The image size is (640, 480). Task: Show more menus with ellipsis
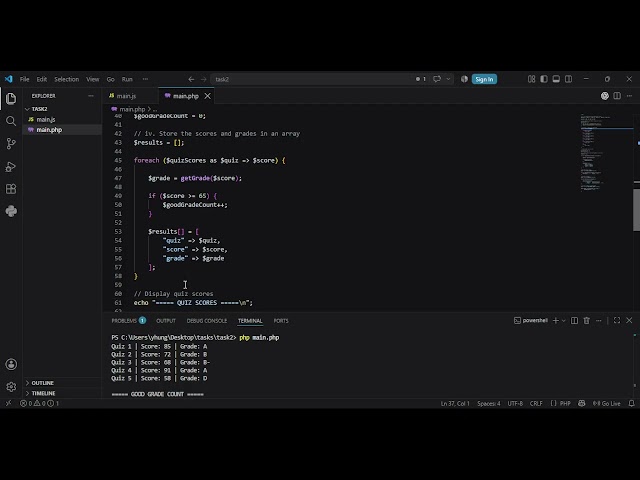tap(145, 79)
